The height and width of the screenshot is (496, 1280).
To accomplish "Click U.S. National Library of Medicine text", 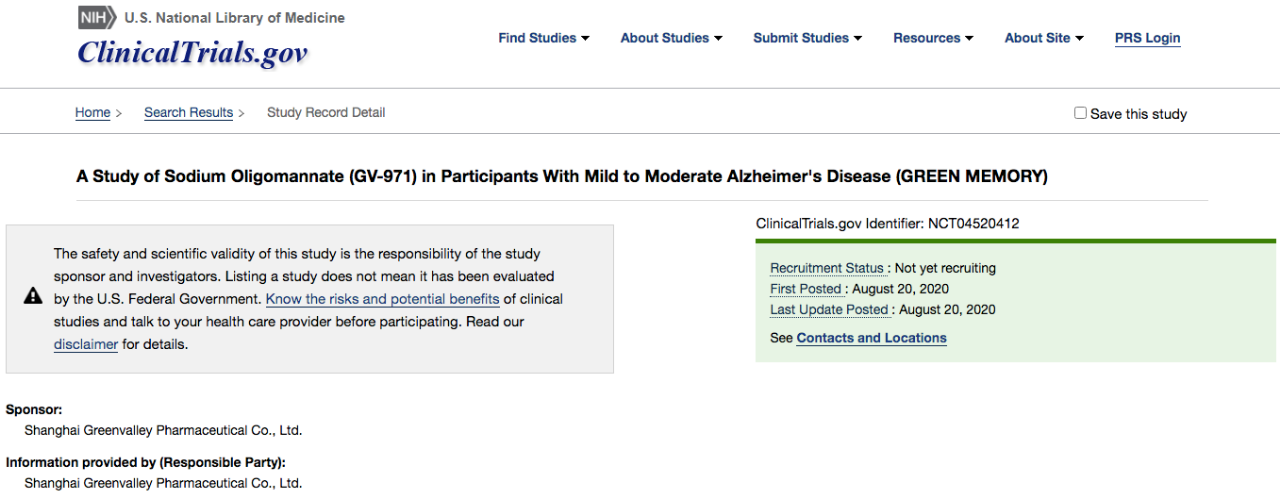I will click(235, 18).
